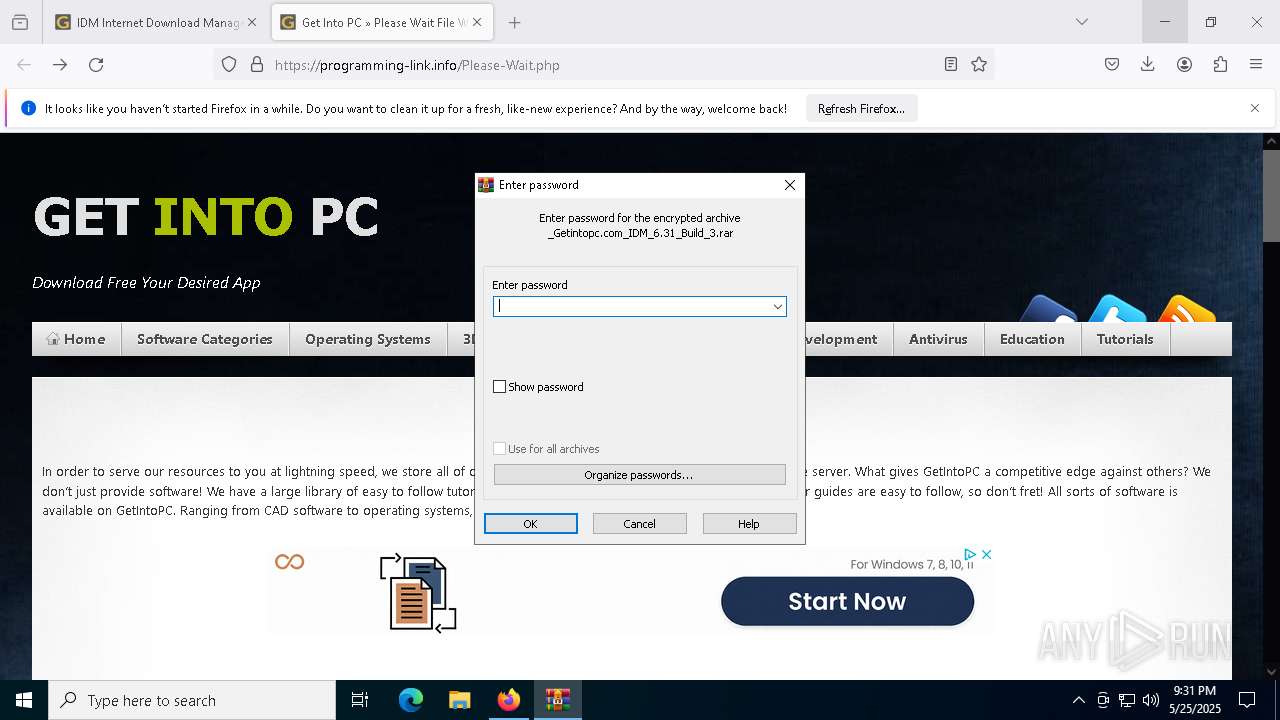Open Firefox View recent browsing icon
1280x720 pixels.
20,22
